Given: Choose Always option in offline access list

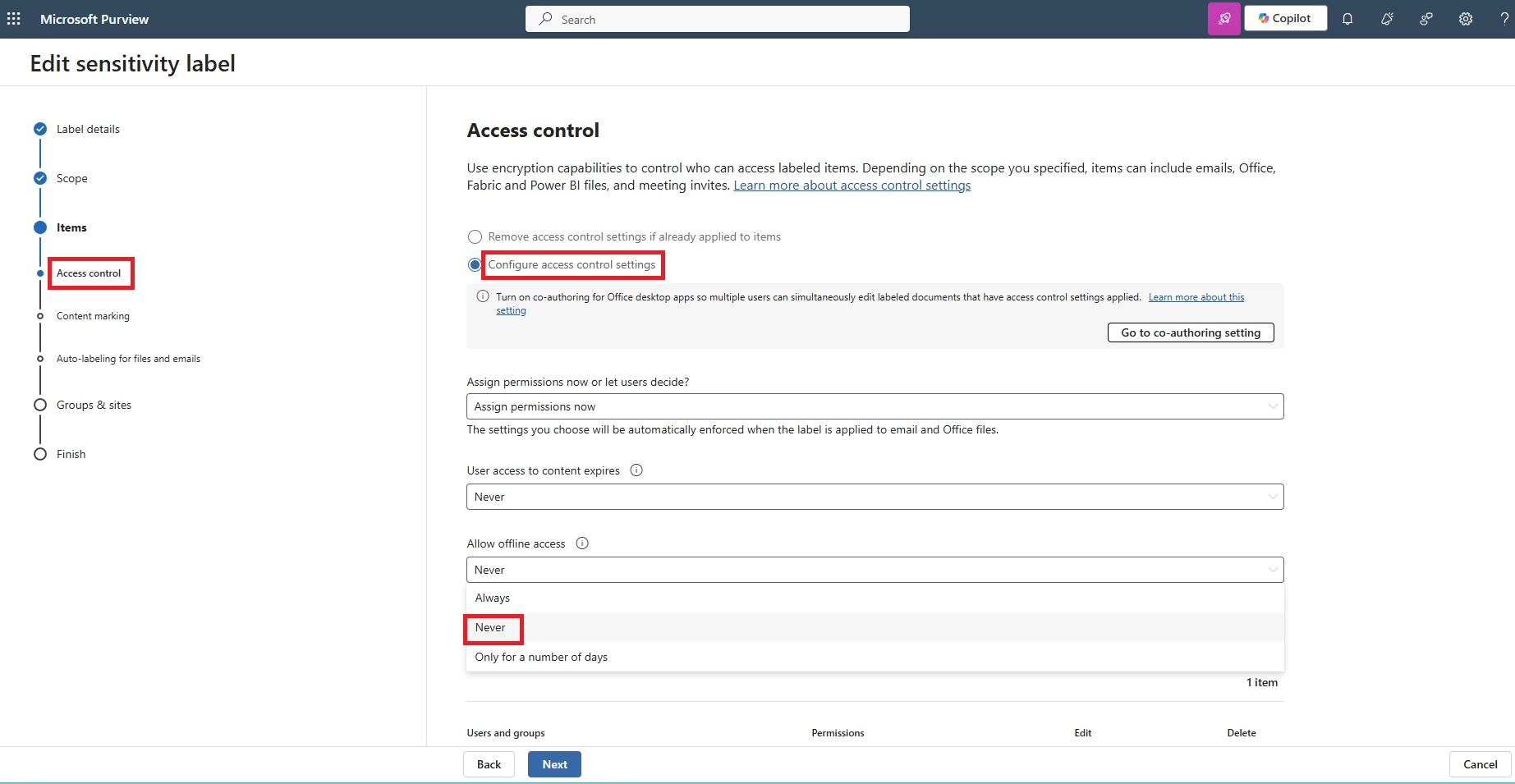Looking at the screenshot, I should 875,598.
